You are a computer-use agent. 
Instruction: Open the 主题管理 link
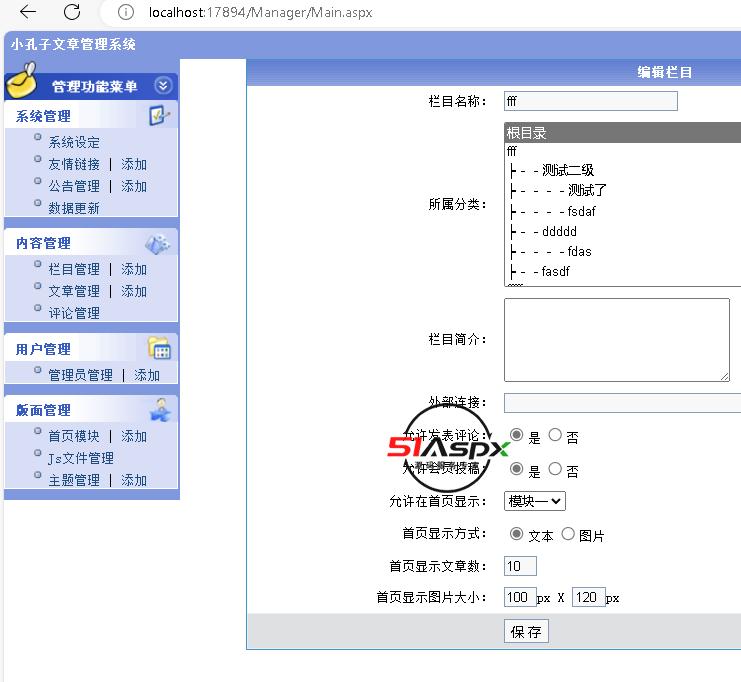pyautogui.click(x=74, y=481)
